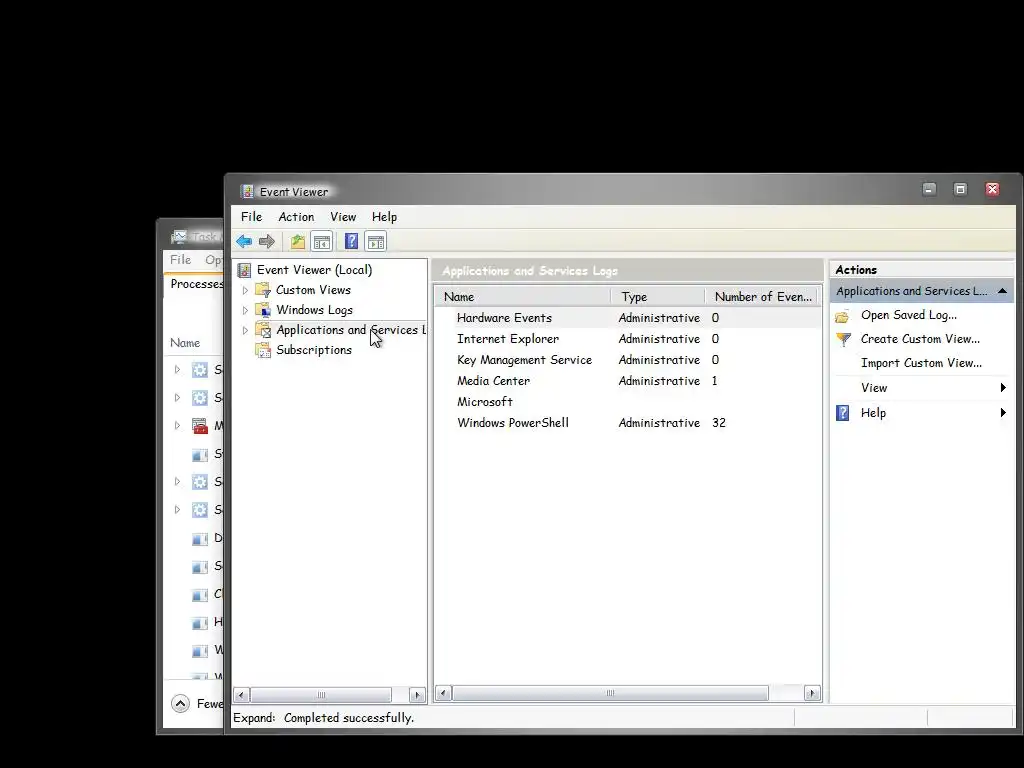Click the Create Custom View funnel icon
This screenshot has height=768, width=1024.
pyautogui.click(x=843, y=339)
